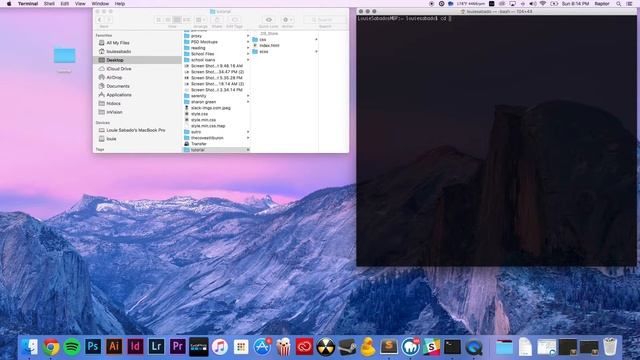Open the Window menu
Screen dimensions: 640x360
[100, 4]
